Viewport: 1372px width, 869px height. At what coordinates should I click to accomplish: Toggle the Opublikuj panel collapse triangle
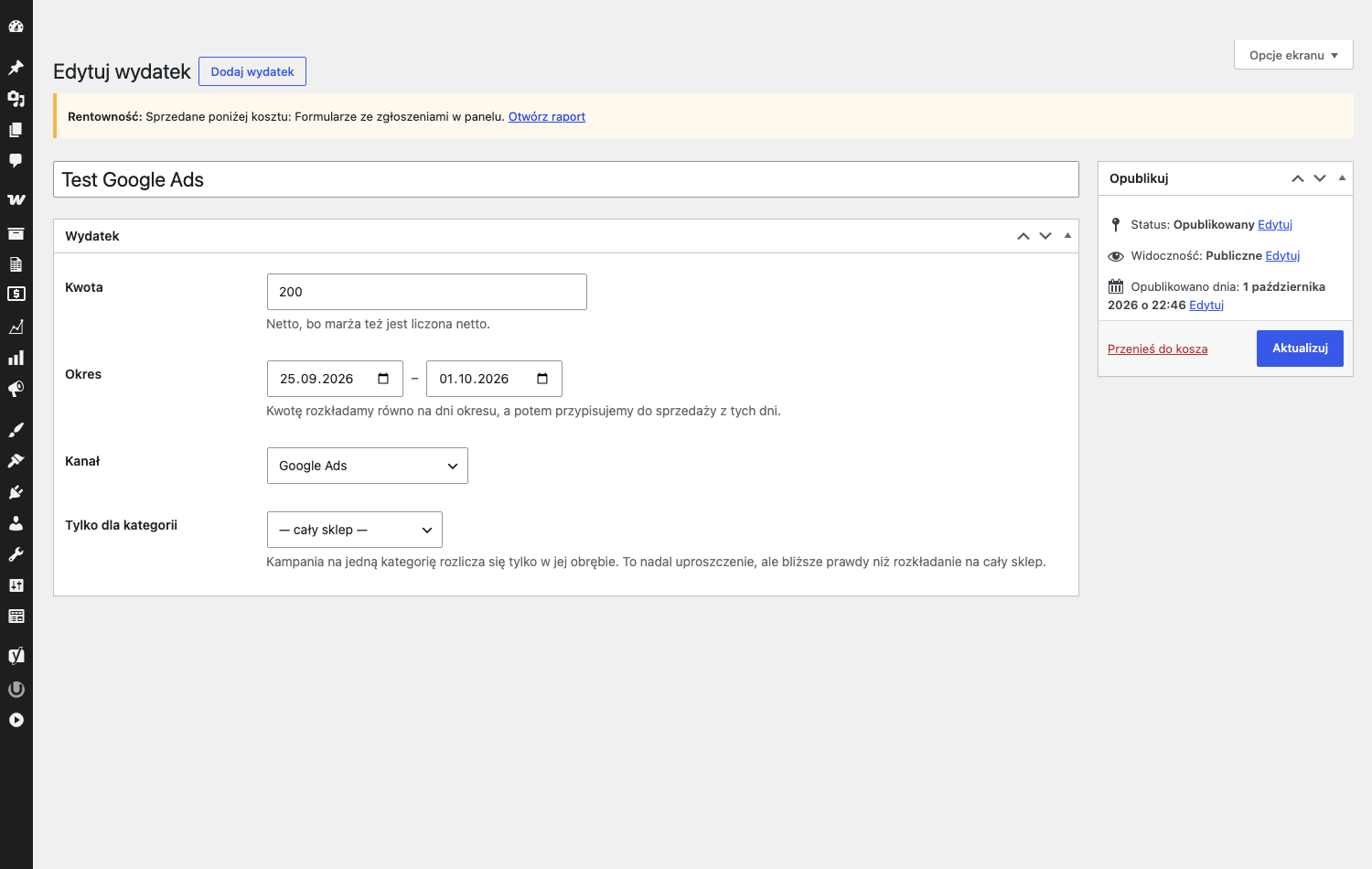pyautogui.click(x=1342, y=178)
